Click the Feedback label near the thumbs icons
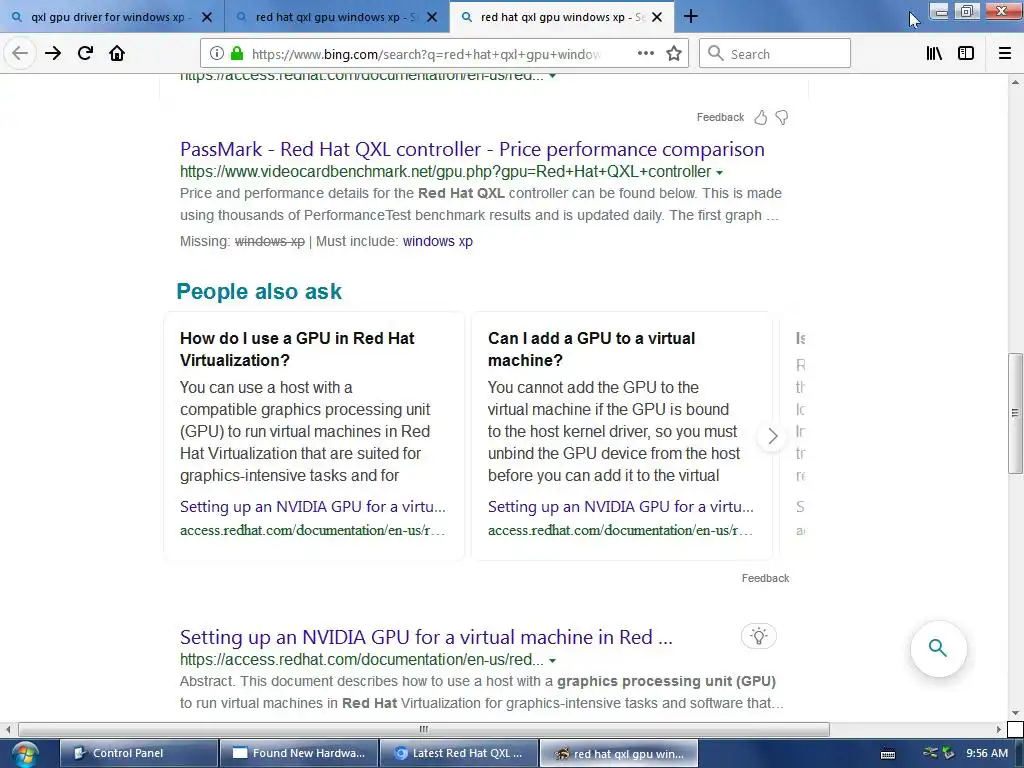1024x768 pixels. [720, 118]
